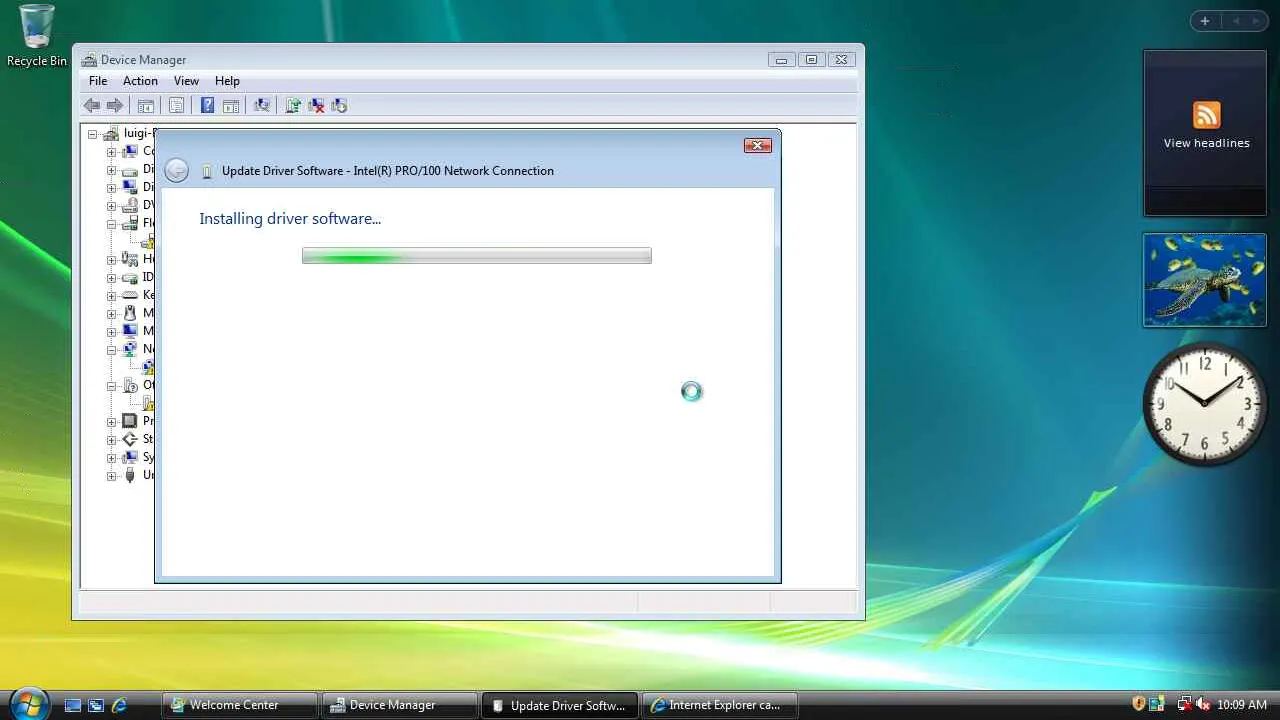Viewport: 1280px width, 720px height.
Task: Maximize the Device Manager window
Action: [x=811, y=60]
